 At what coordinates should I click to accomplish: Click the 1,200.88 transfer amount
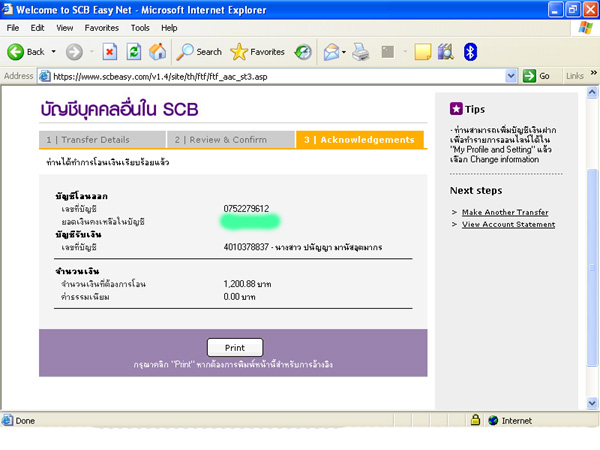click(x=247, y=284)
